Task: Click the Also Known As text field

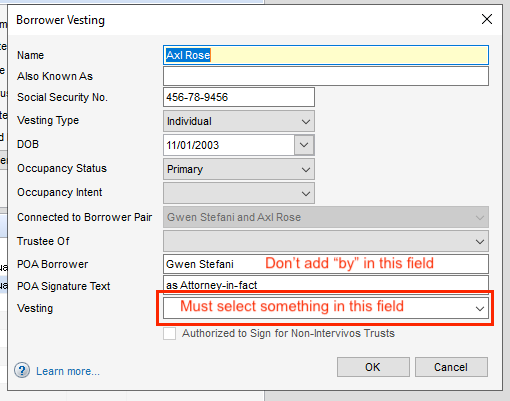Action: tap(326, 76)
